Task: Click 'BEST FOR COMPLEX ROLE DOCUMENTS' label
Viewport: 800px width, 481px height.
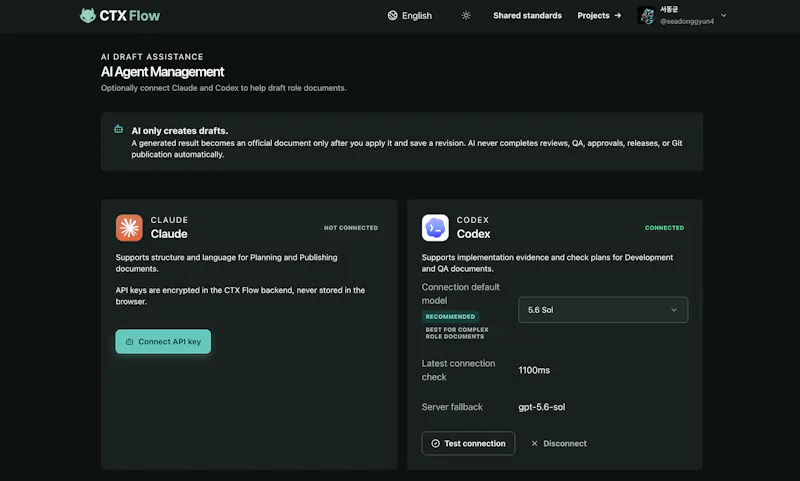Action: coord(457,333)
